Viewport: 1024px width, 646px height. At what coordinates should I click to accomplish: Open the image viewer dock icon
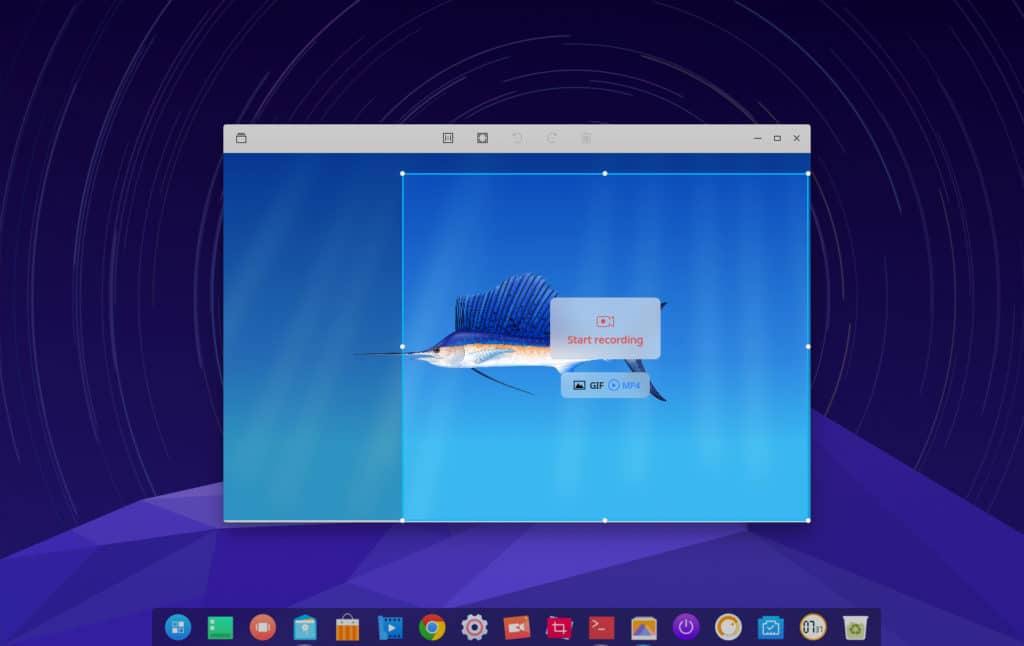643,628
